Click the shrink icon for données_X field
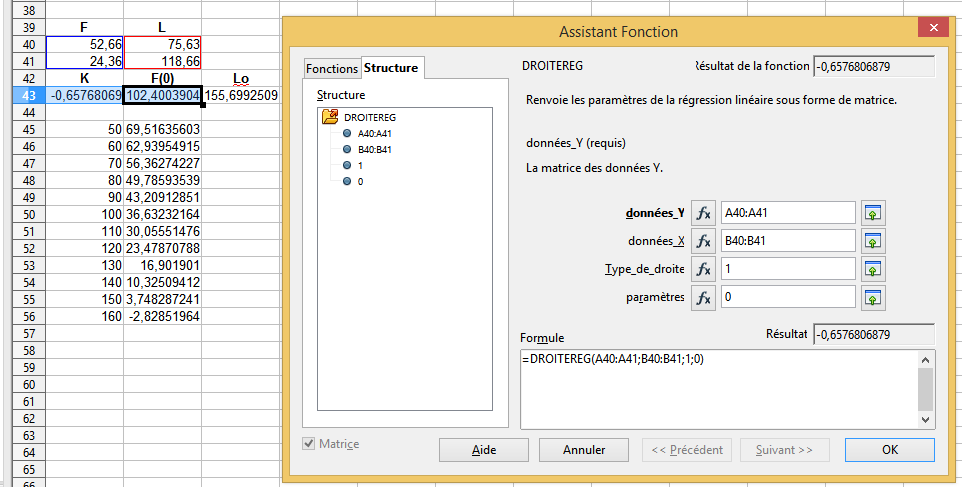This screenshot has width=962, height=487. [x=873, y=241]
